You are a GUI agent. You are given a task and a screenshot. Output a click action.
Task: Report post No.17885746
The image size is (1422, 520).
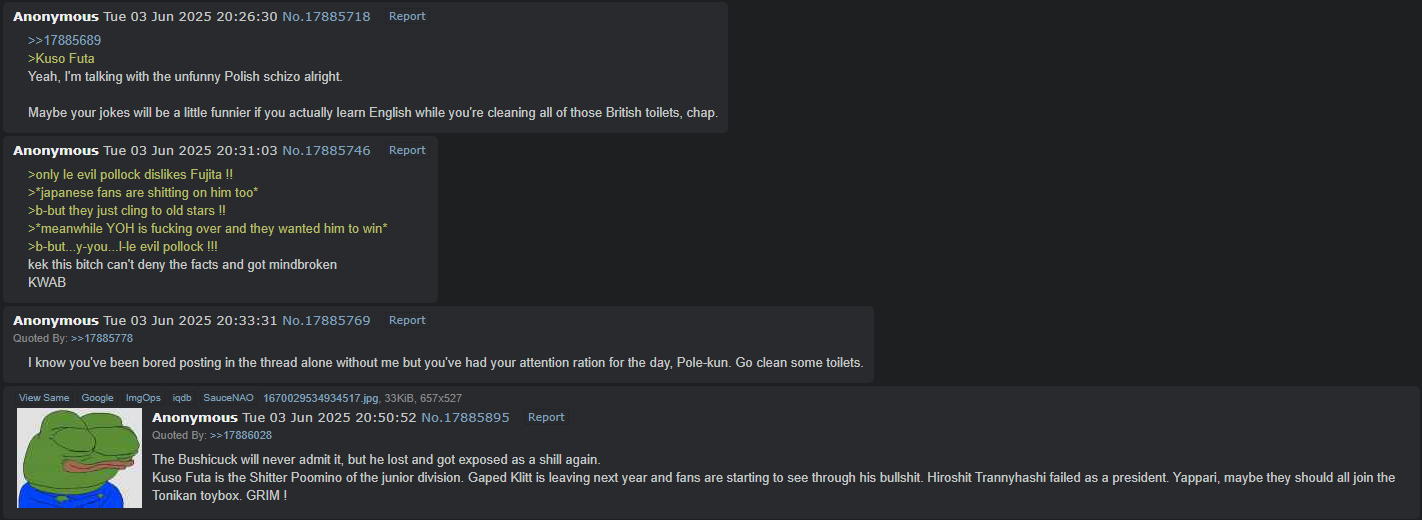(x=407, y=150)
